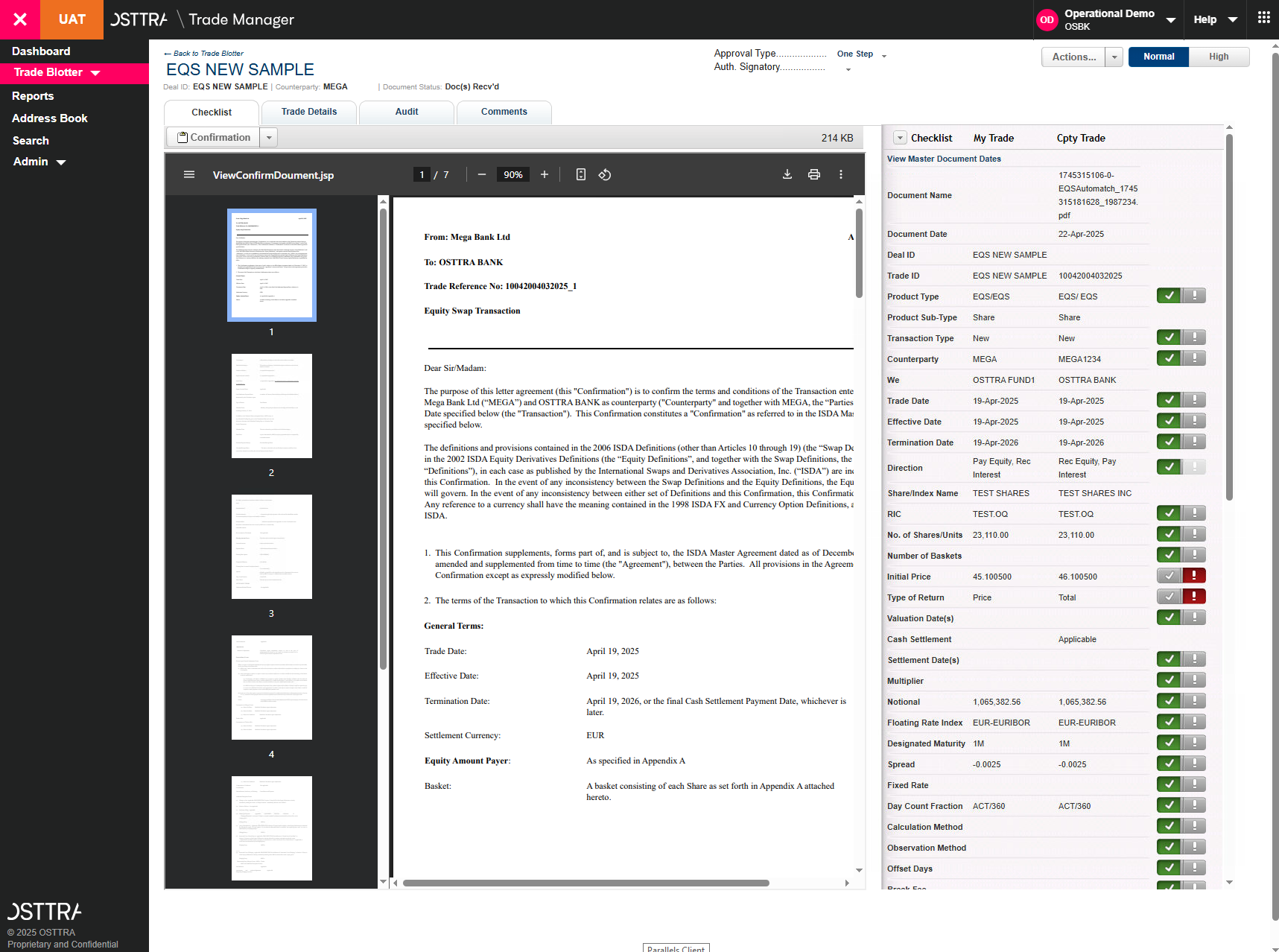Screen dimensions: 1279x952
Task: Open Operational Demo user dropdown
Action: tap(1170, 20)
